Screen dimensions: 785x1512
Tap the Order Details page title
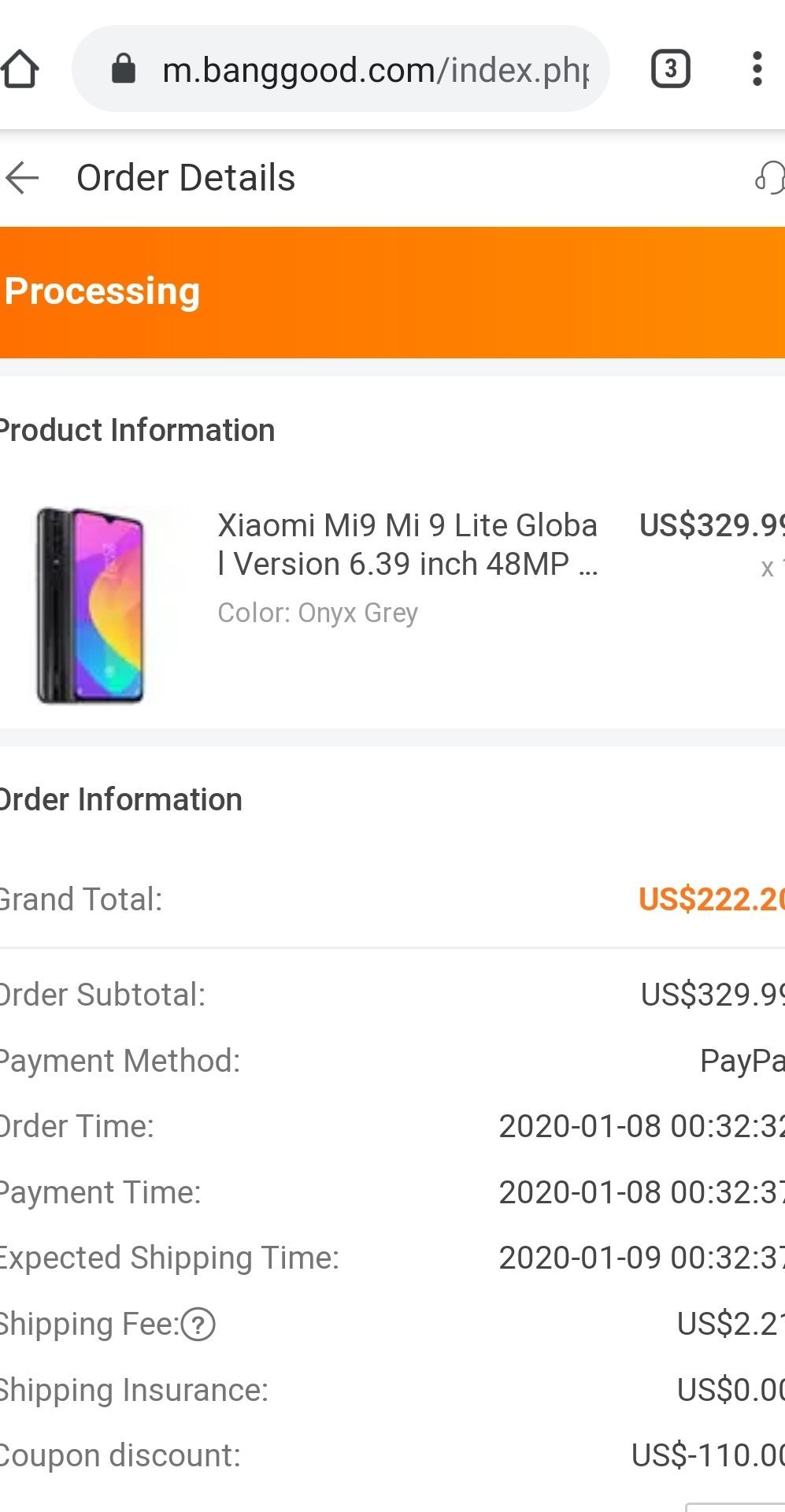click(186, 178)
